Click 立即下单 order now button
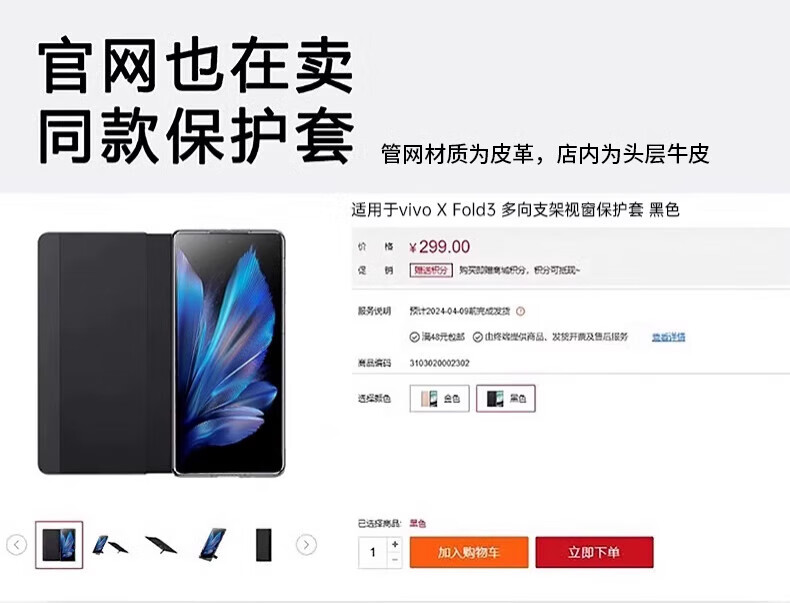Screen dimensions: 790x603 click(x=594, y=553)
